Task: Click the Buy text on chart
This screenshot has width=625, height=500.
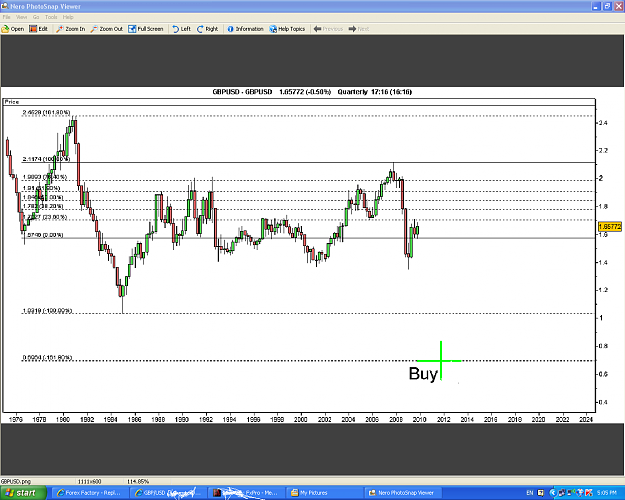Action: point(423,374)
